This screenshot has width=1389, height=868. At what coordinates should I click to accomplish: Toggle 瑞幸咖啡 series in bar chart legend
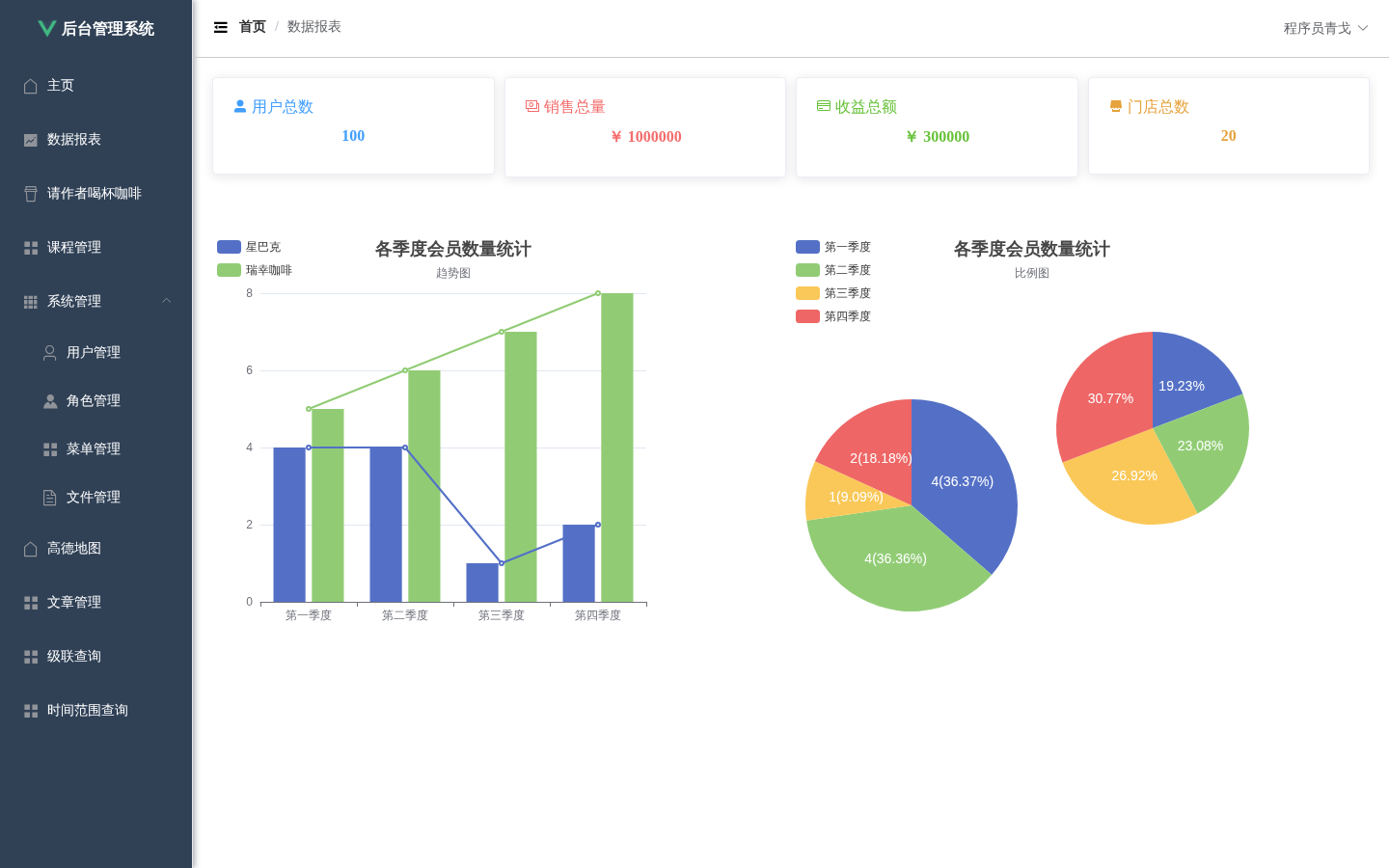tap(255, 270)
